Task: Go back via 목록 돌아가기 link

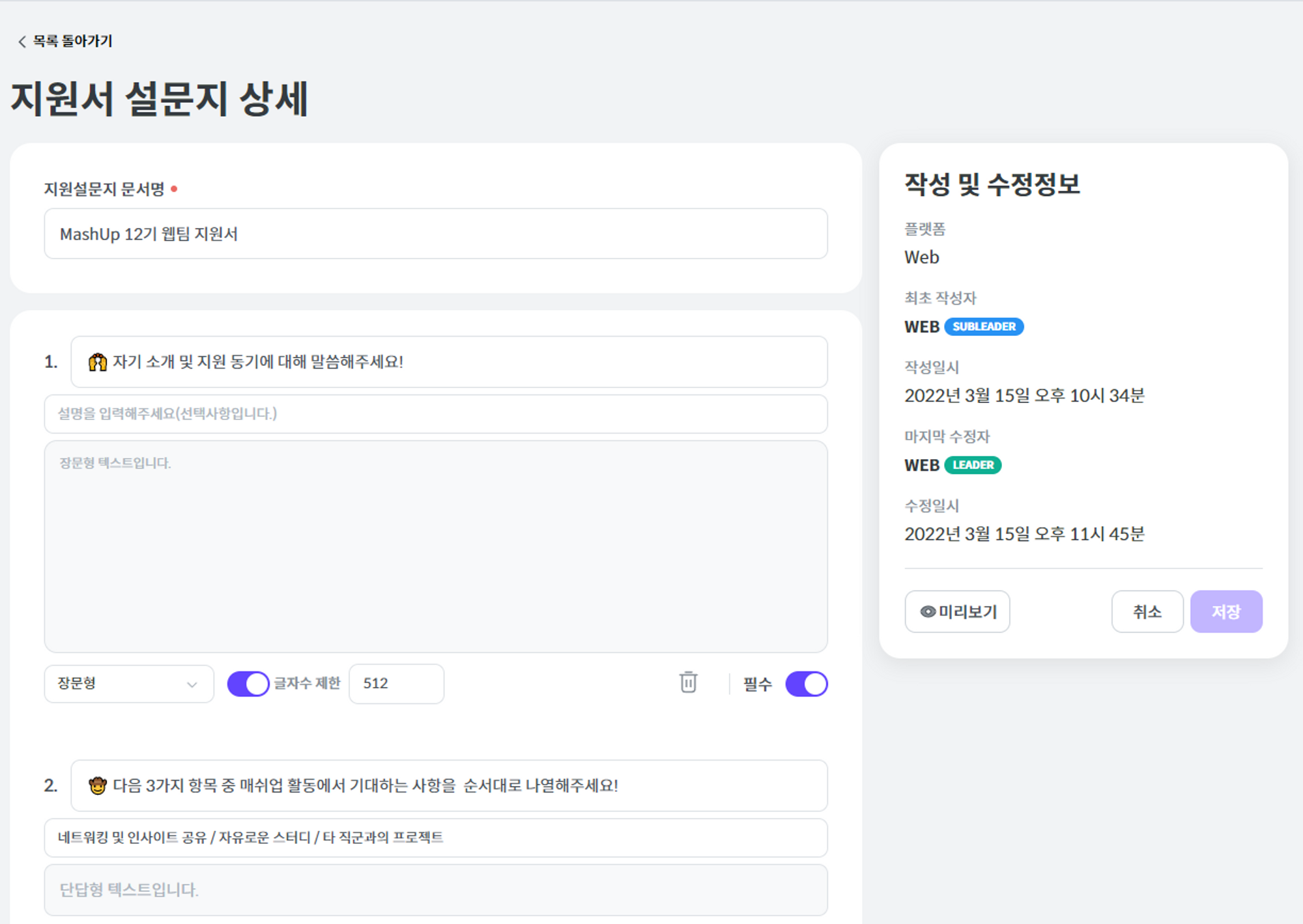Action: [x=72, y=41]
